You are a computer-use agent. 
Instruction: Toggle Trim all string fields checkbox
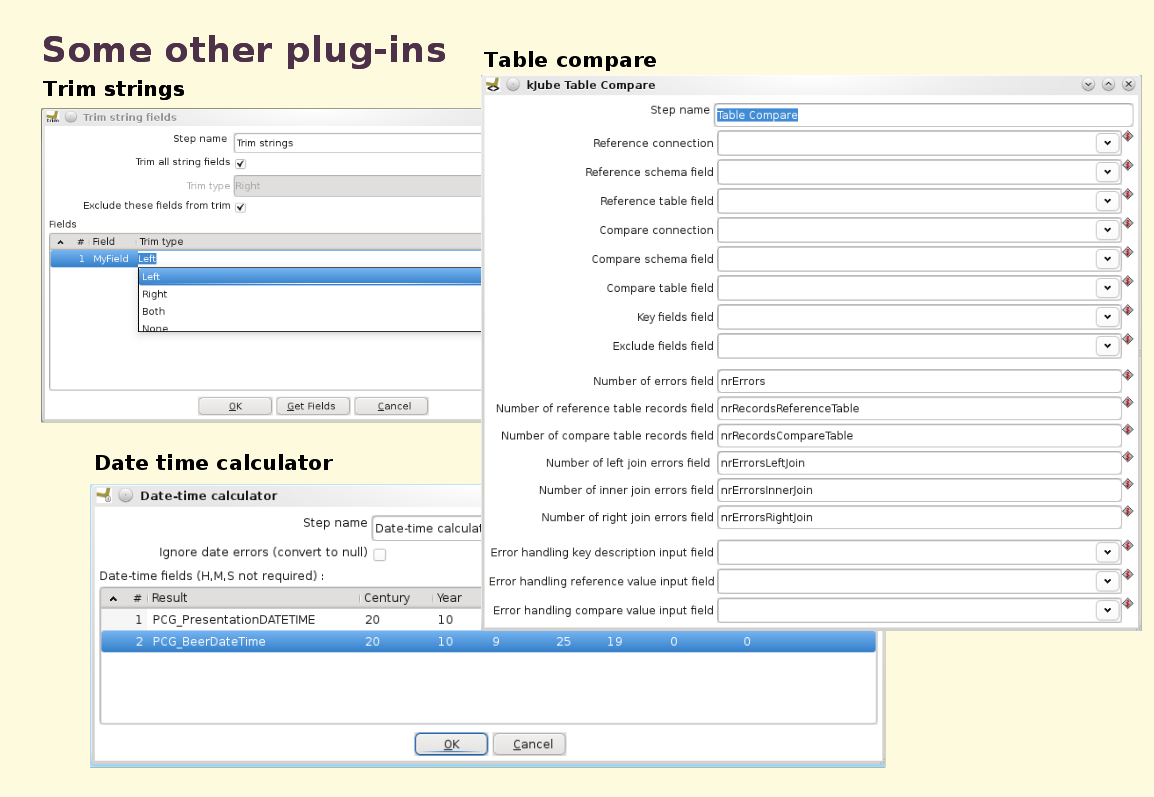pyautogui.click(x=241, y=163)
